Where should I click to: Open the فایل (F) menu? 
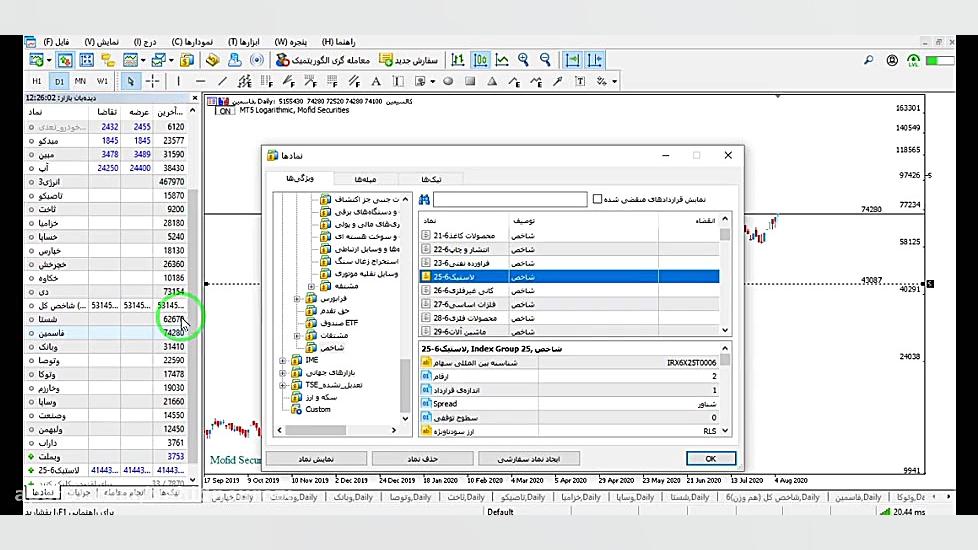(x=57, y=42)
